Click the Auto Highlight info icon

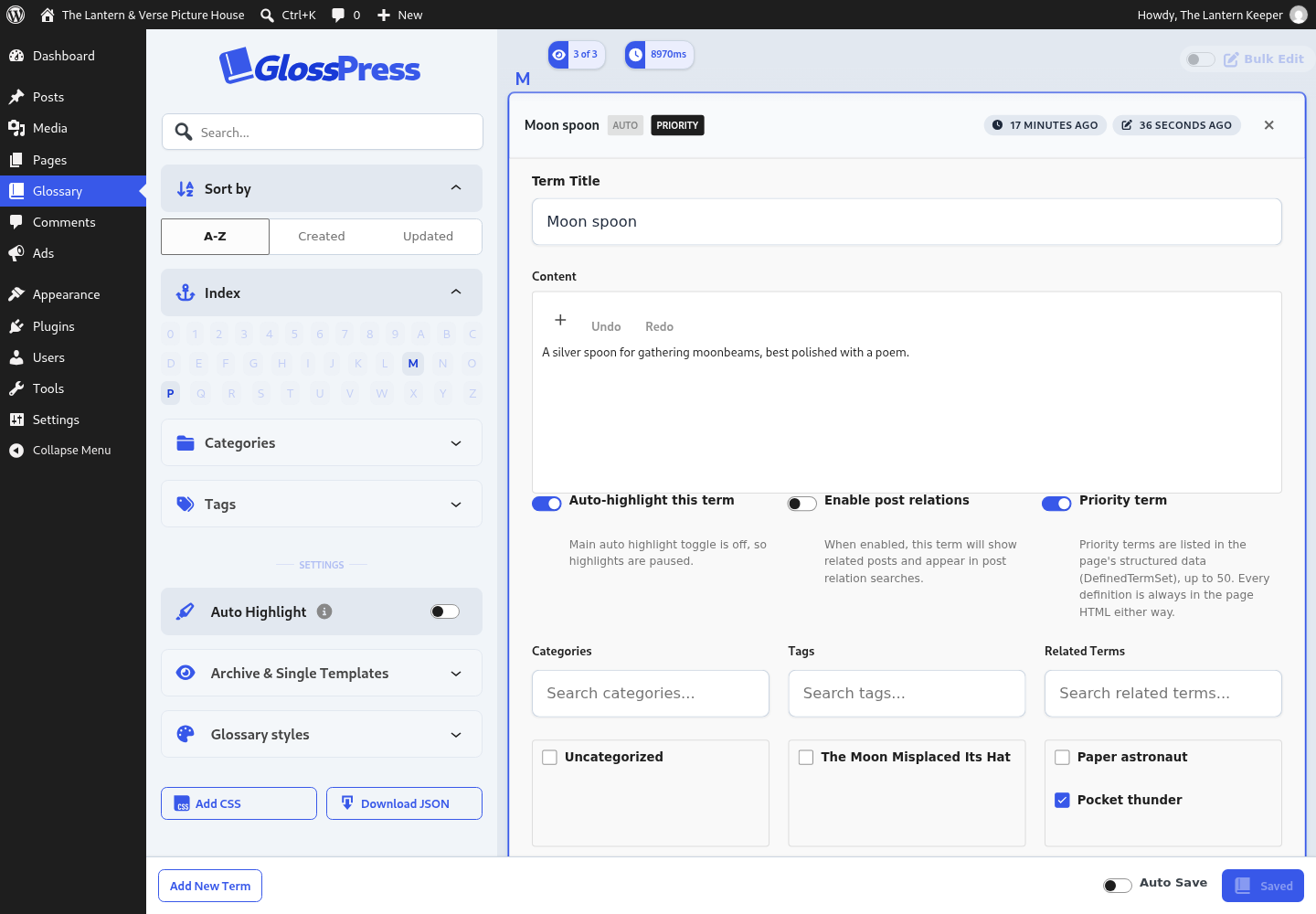coord(324,611)
